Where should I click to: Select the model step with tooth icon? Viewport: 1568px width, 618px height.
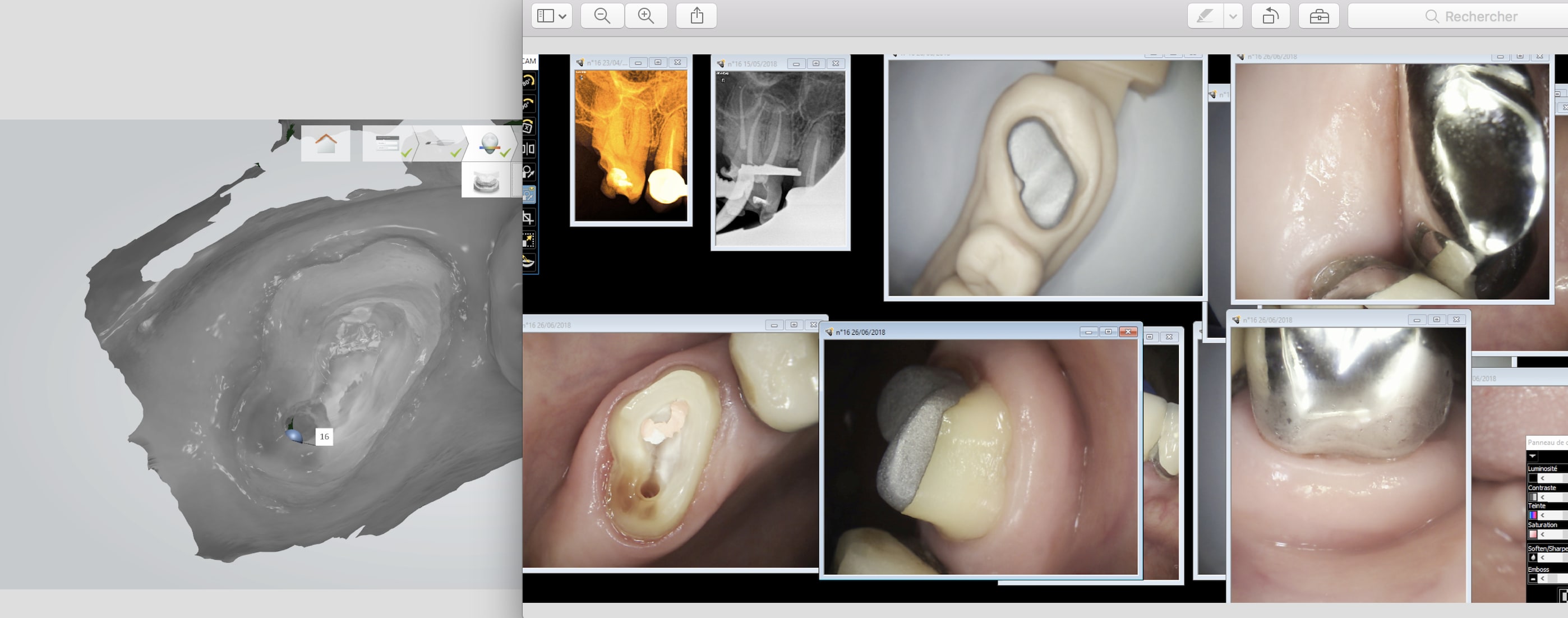point(490,144)
